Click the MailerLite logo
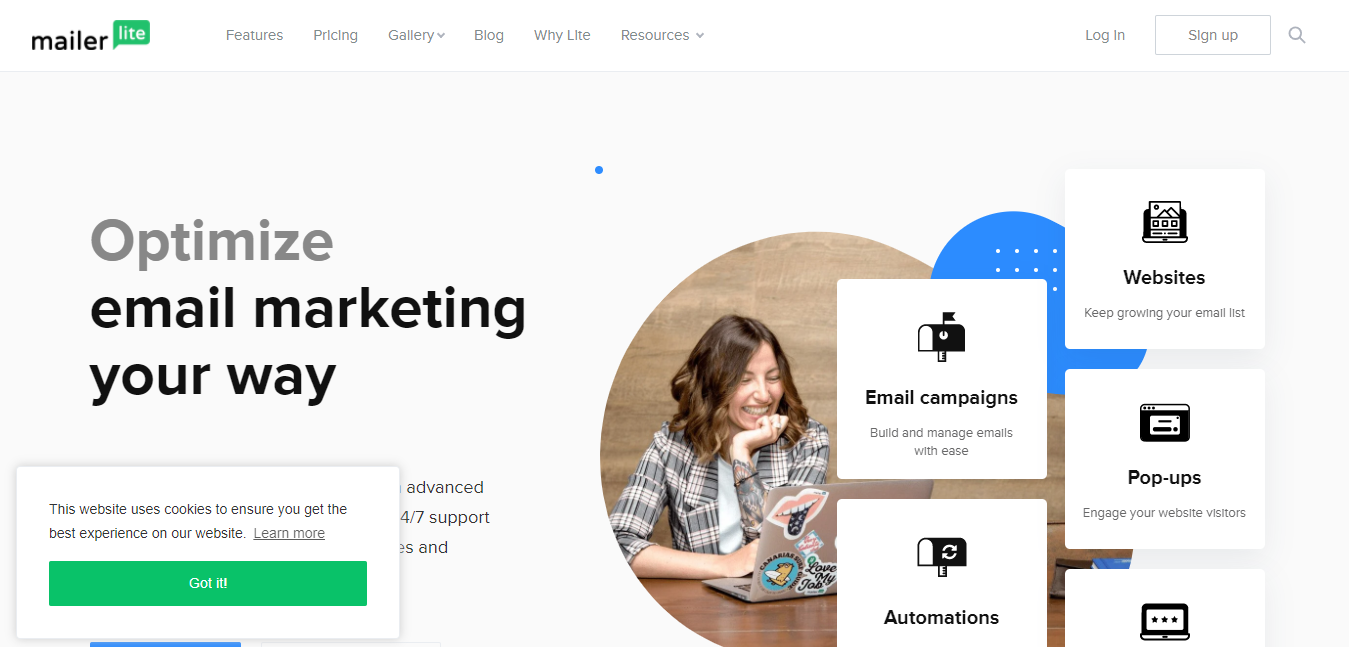The image size is (1349, 647). (x=90, y=35)
